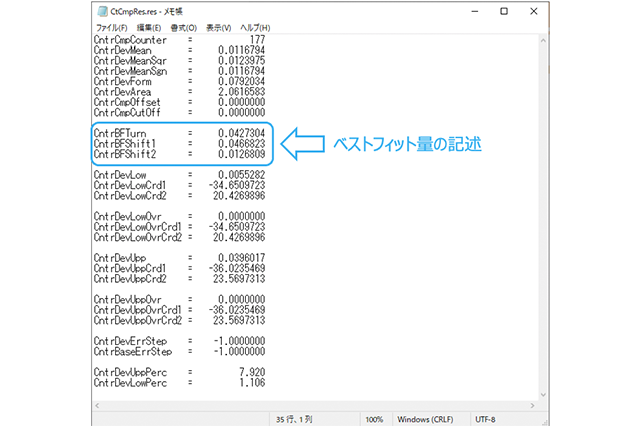Click the vertical scrollbar up arrow
This screenshot has height=426, width=640.
(544, 41)
